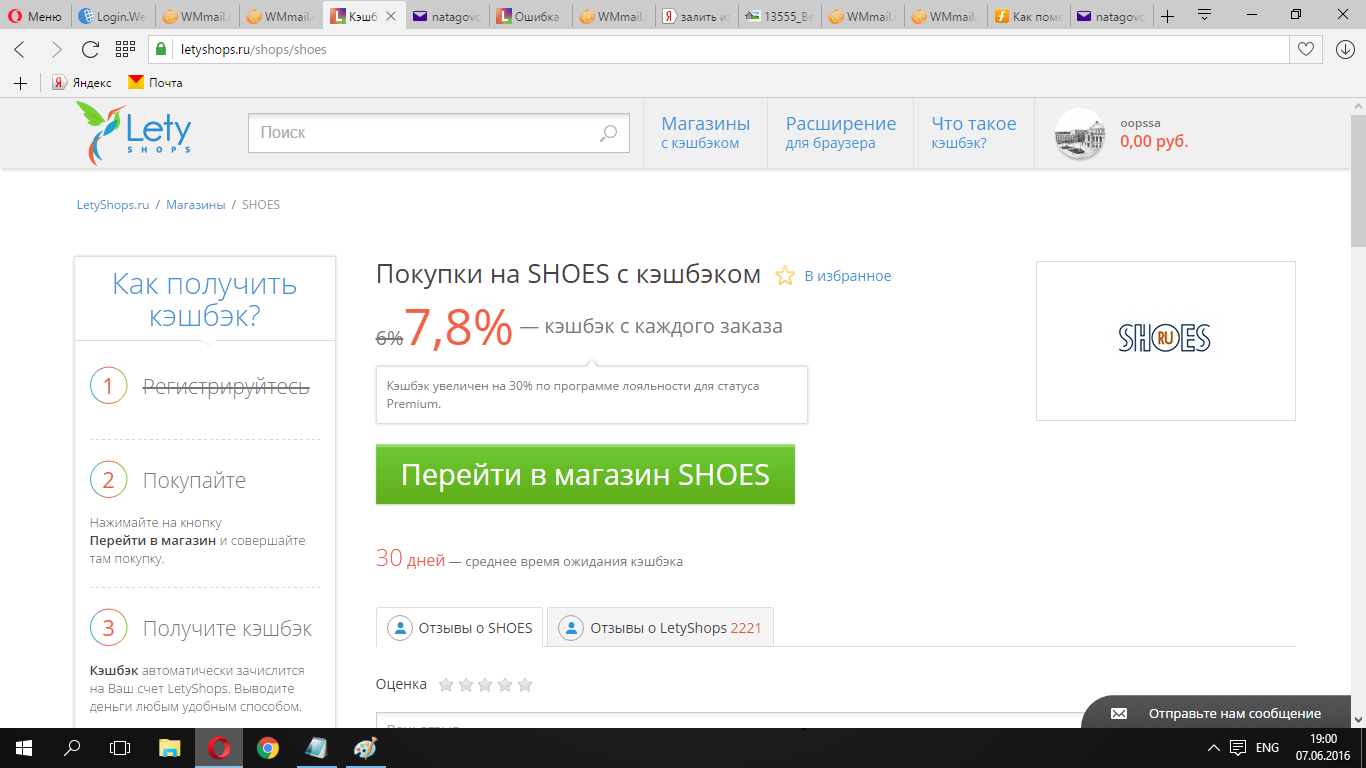Screen dimensions: 1366x768
Task: Click the envelope icon in chat widget
Action: (1119, 713)
